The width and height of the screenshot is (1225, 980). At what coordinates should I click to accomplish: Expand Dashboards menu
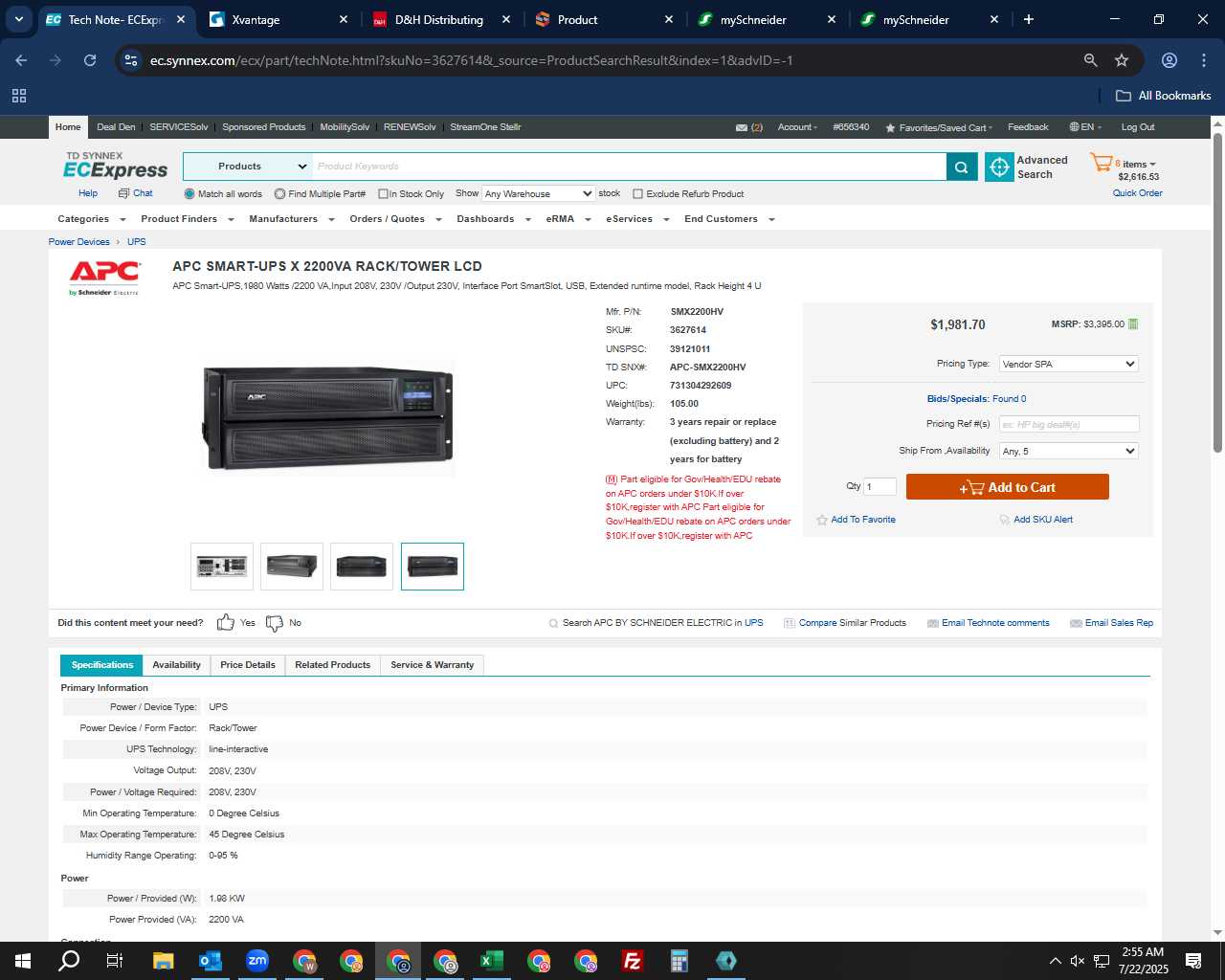click(x=494, y=219)
